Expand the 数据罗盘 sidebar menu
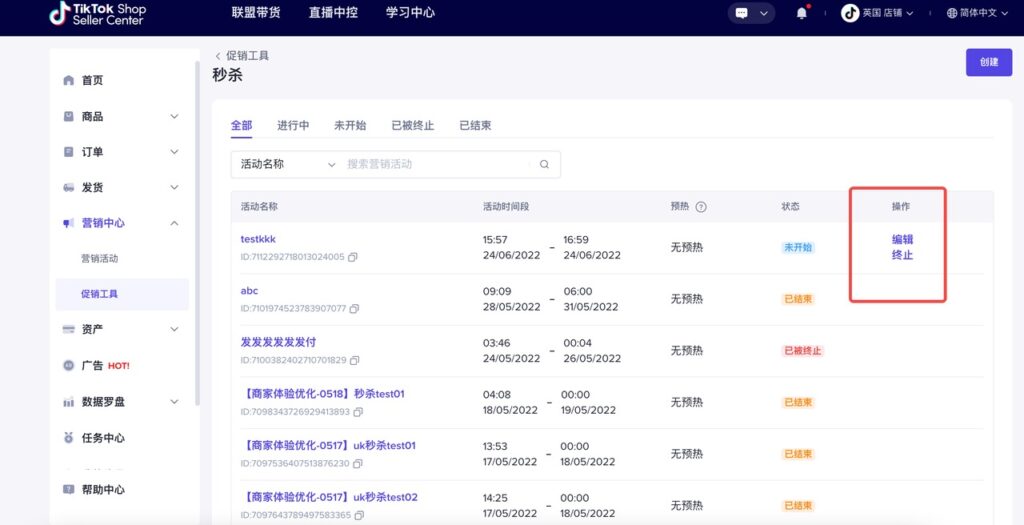1024x525 pixels. click(x=174, y=402)
